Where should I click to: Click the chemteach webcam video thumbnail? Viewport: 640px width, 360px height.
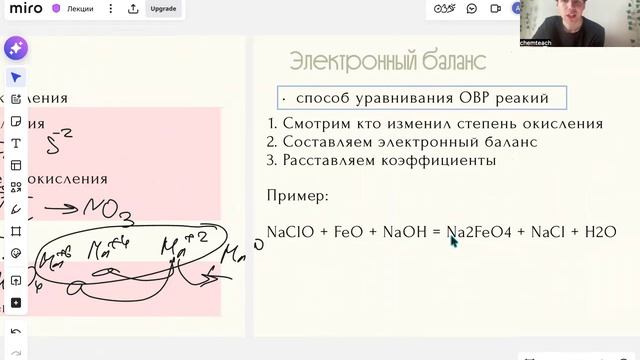580,23
